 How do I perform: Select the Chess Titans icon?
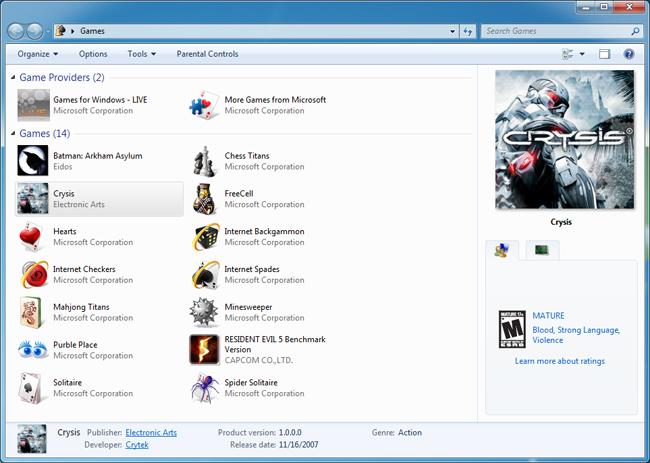[204, 161]
